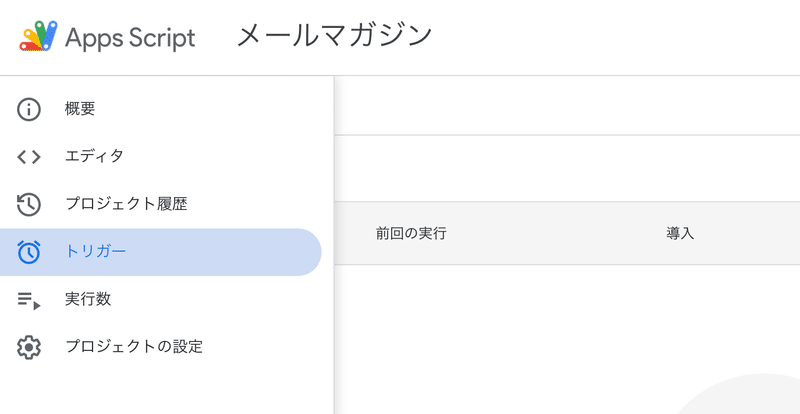Click the プロジェクトの設定 gear icon

point(29,347)
